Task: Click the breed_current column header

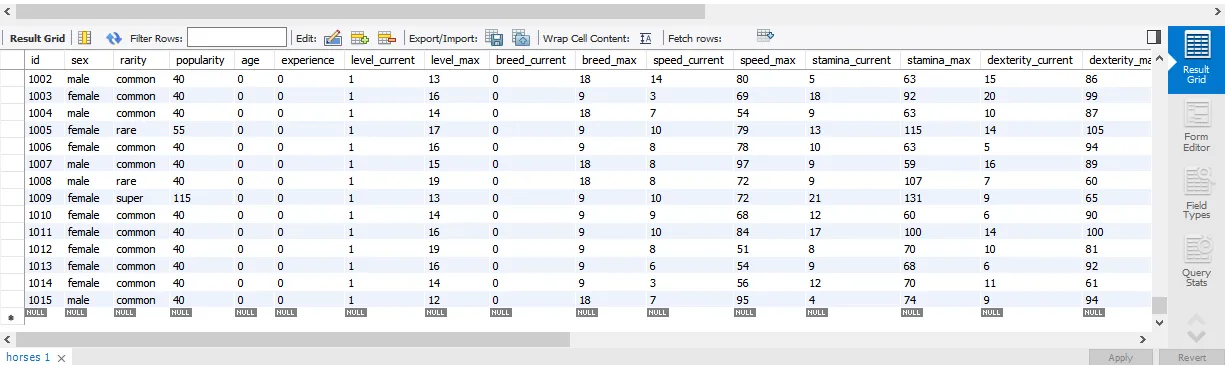Action: click(x=532, y=60)
